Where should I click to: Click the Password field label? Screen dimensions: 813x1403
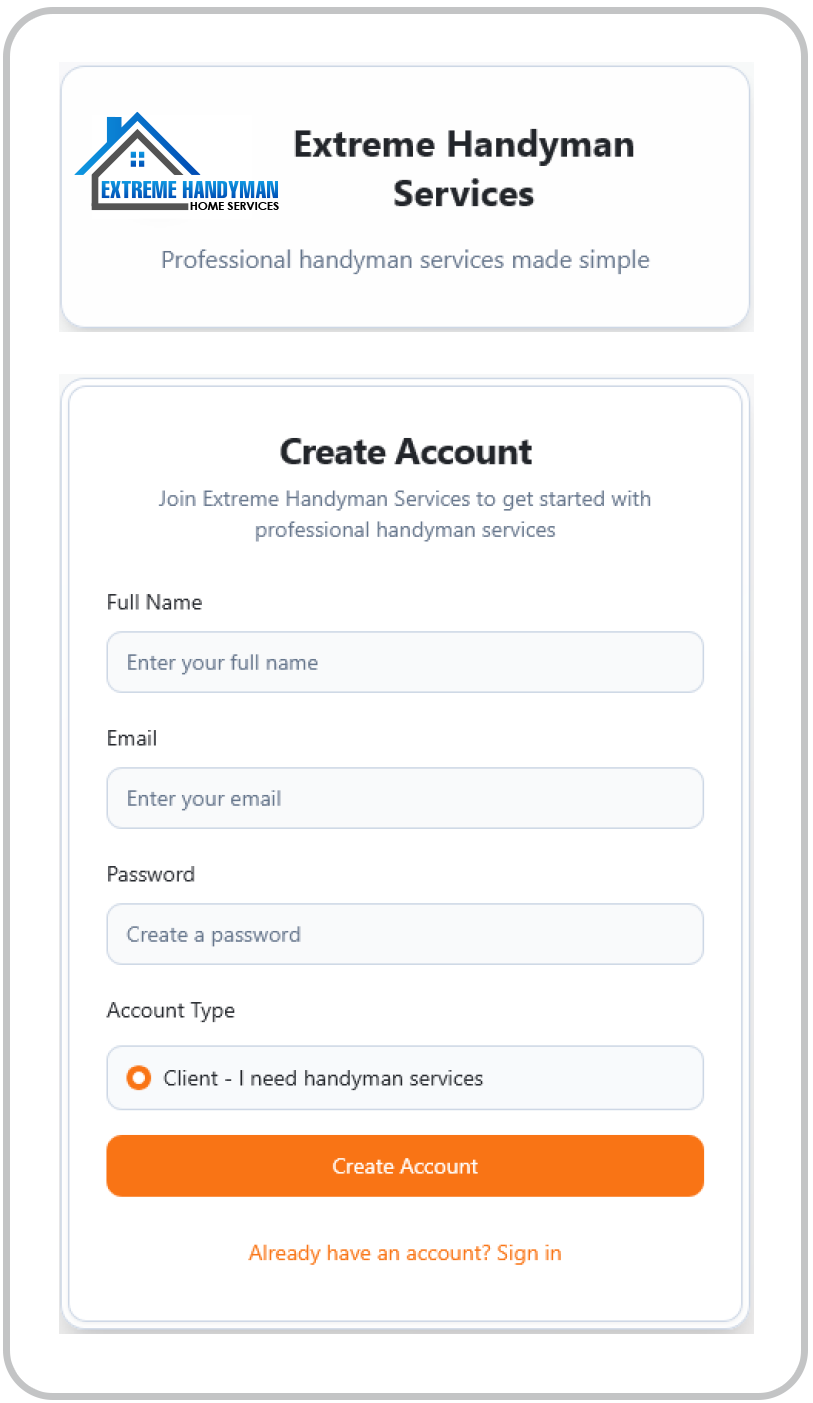[x=151, y=874]
